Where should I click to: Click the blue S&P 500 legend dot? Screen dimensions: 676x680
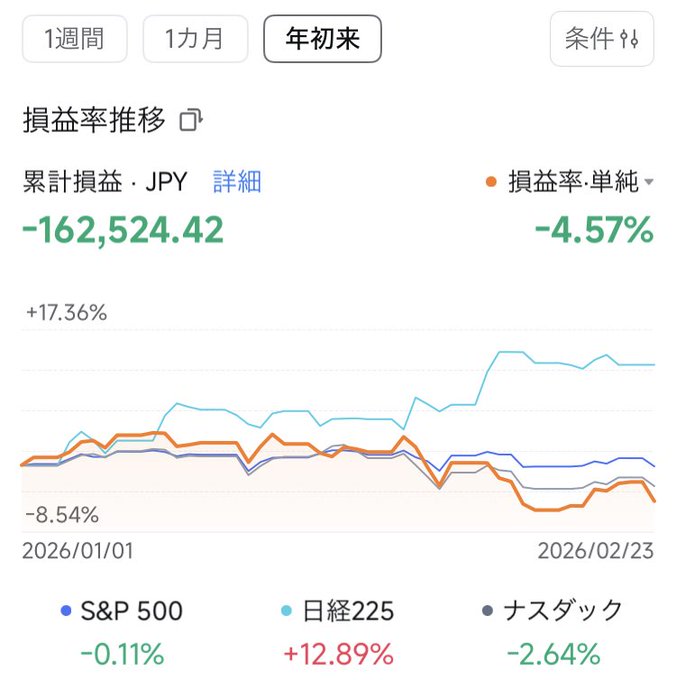[67, 610]
